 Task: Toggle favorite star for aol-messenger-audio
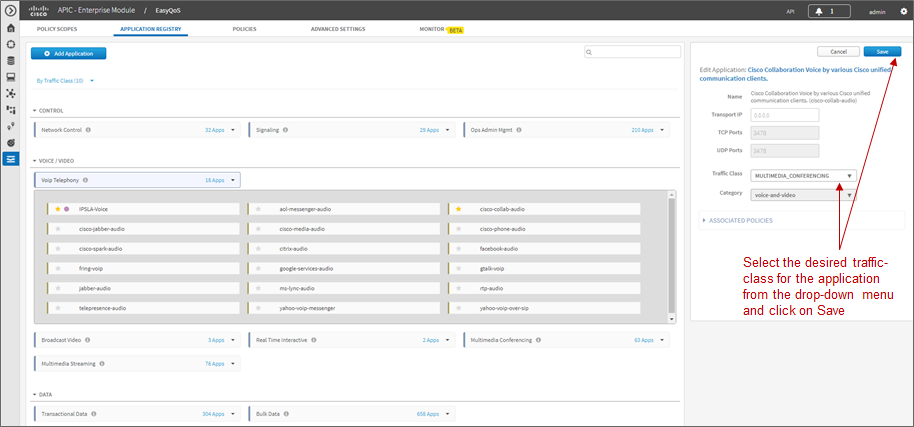(258, 209)
